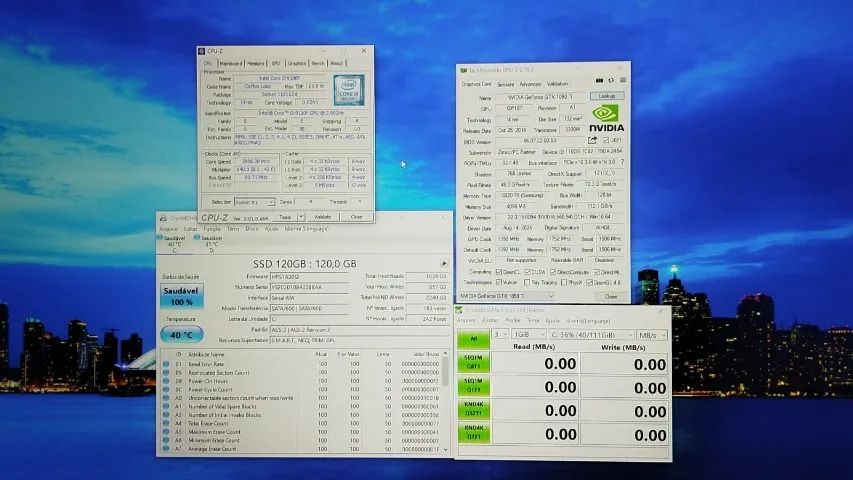Open the Socket selection dropdown in CPU-Z
853x480 pixels.
pos(254,202)
